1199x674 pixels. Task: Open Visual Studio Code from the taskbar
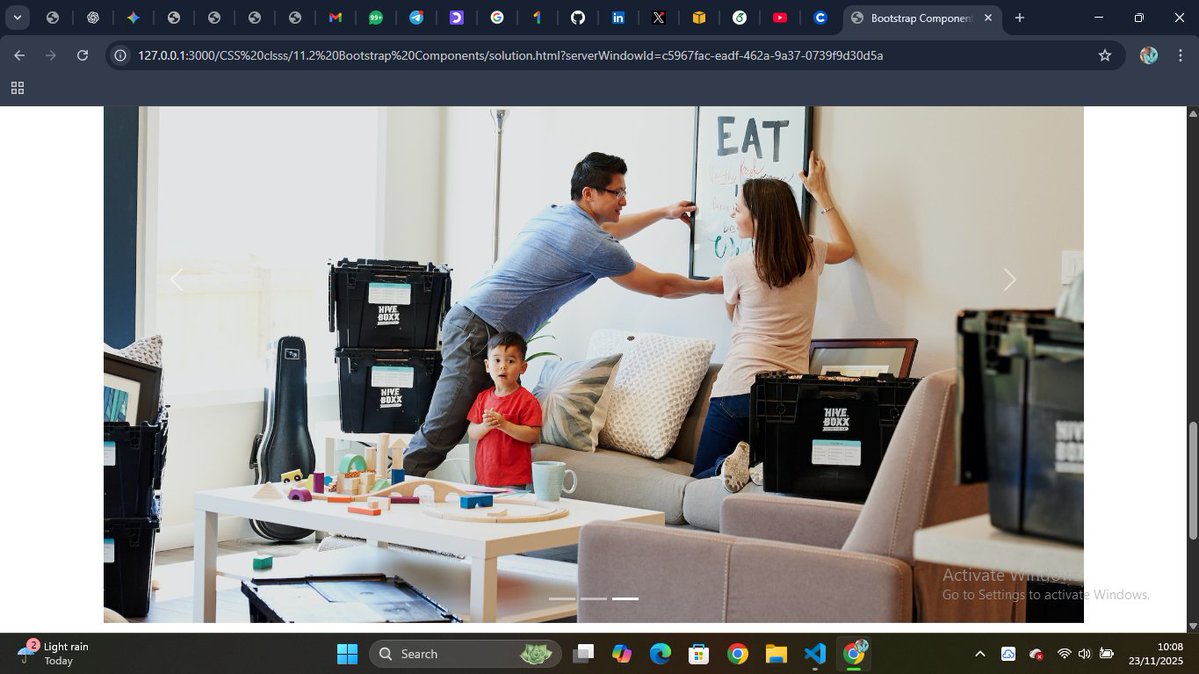click(x=815, y=653)
